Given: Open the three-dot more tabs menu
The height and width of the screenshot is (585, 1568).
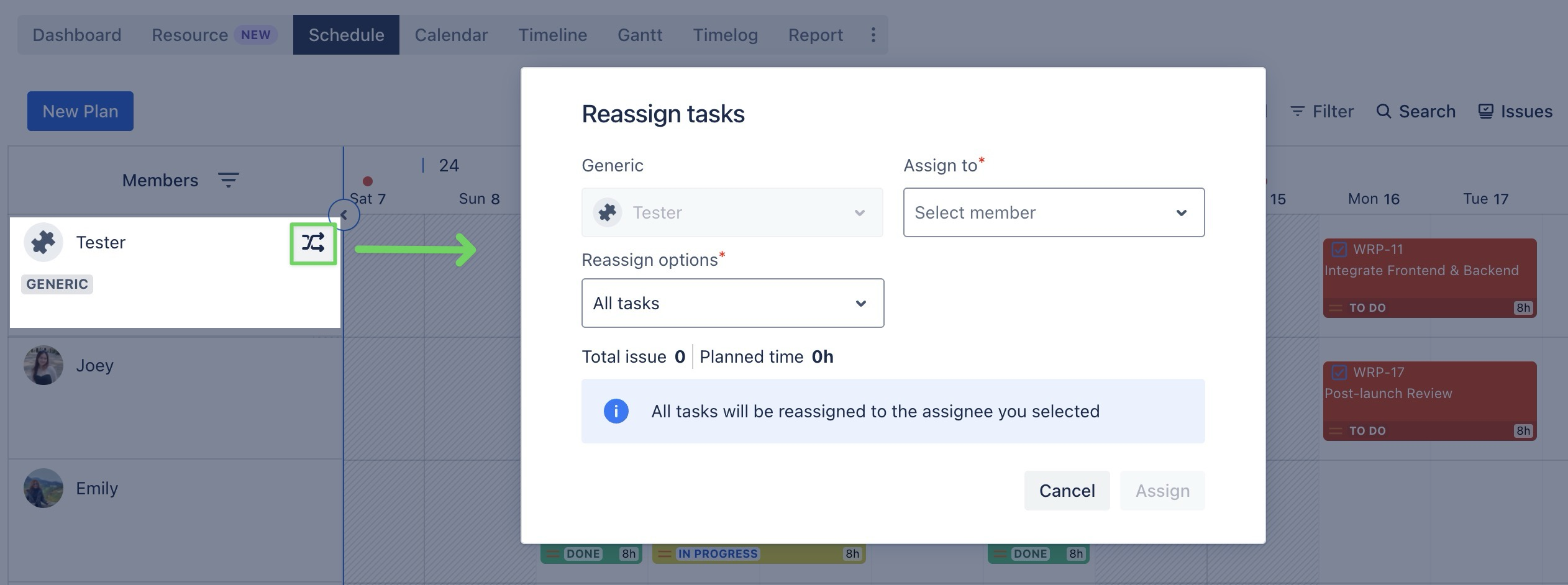Looking at the screenshot, I should (873, 35).
